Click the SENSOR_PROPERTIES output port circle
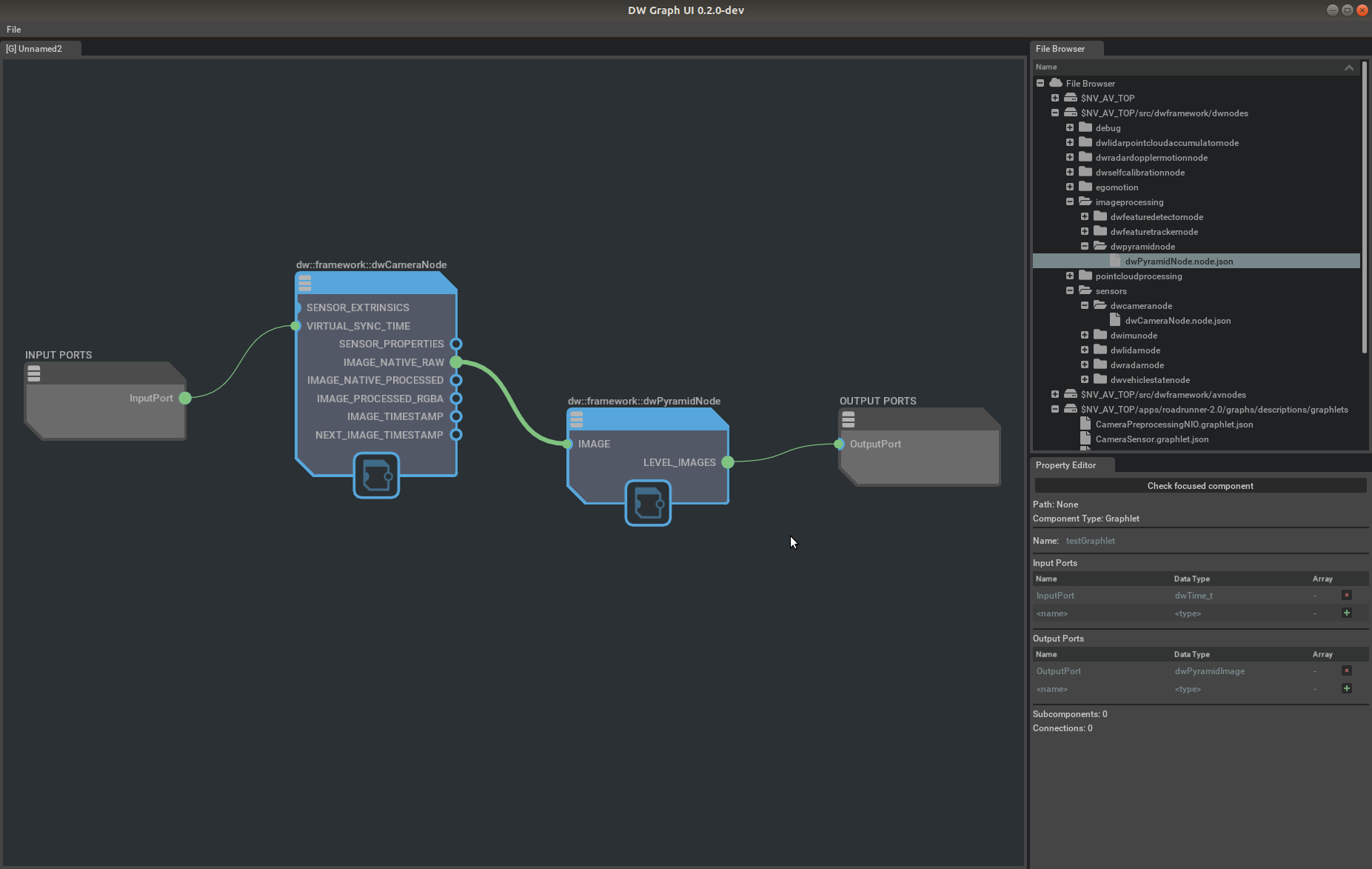This screenshot has width=1372, height=869. 456,344
